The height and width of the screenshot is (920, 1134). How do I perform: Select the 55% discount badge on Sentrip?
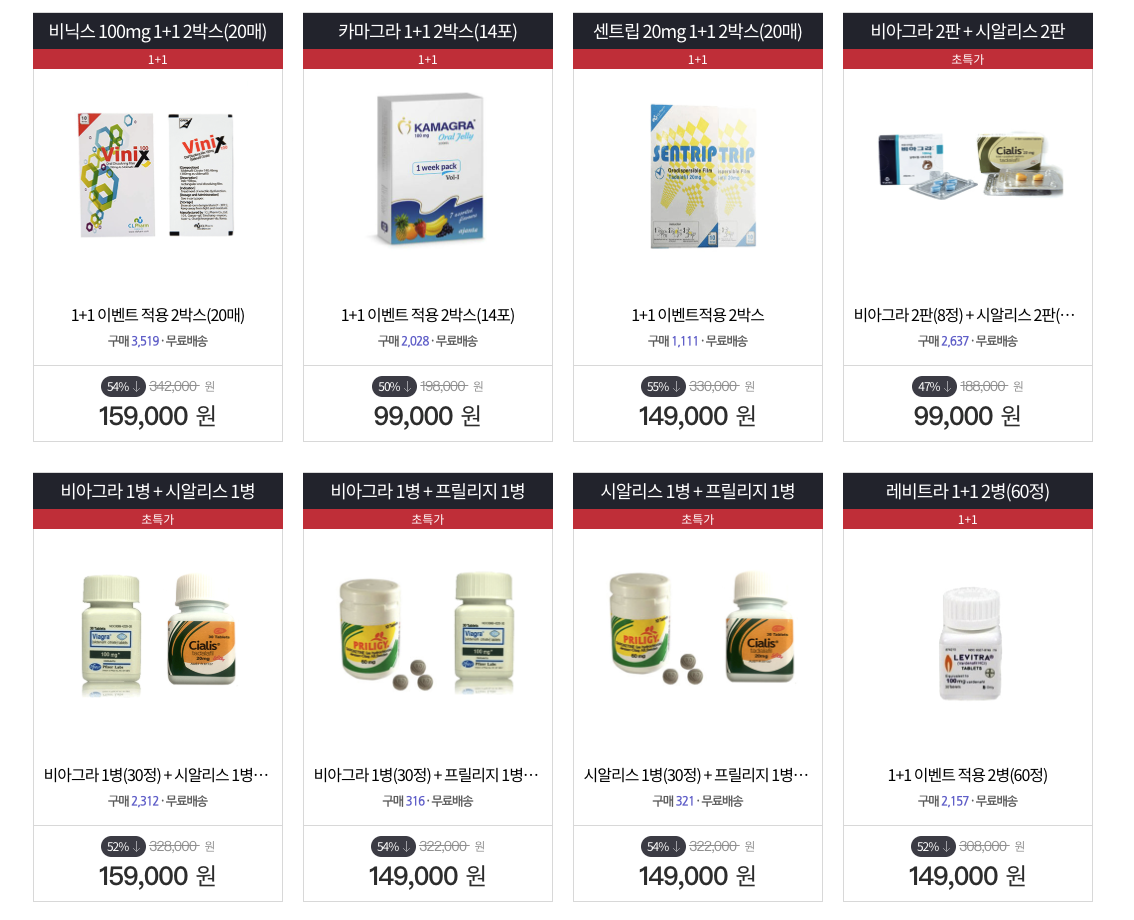click(663, 386)
